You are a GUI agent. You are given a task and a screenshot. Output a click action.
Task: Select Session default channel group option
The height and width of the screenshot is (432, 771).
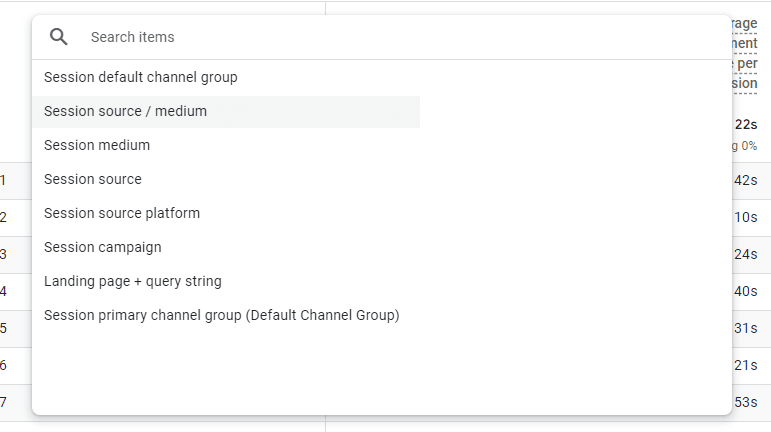tap(141, 77)
